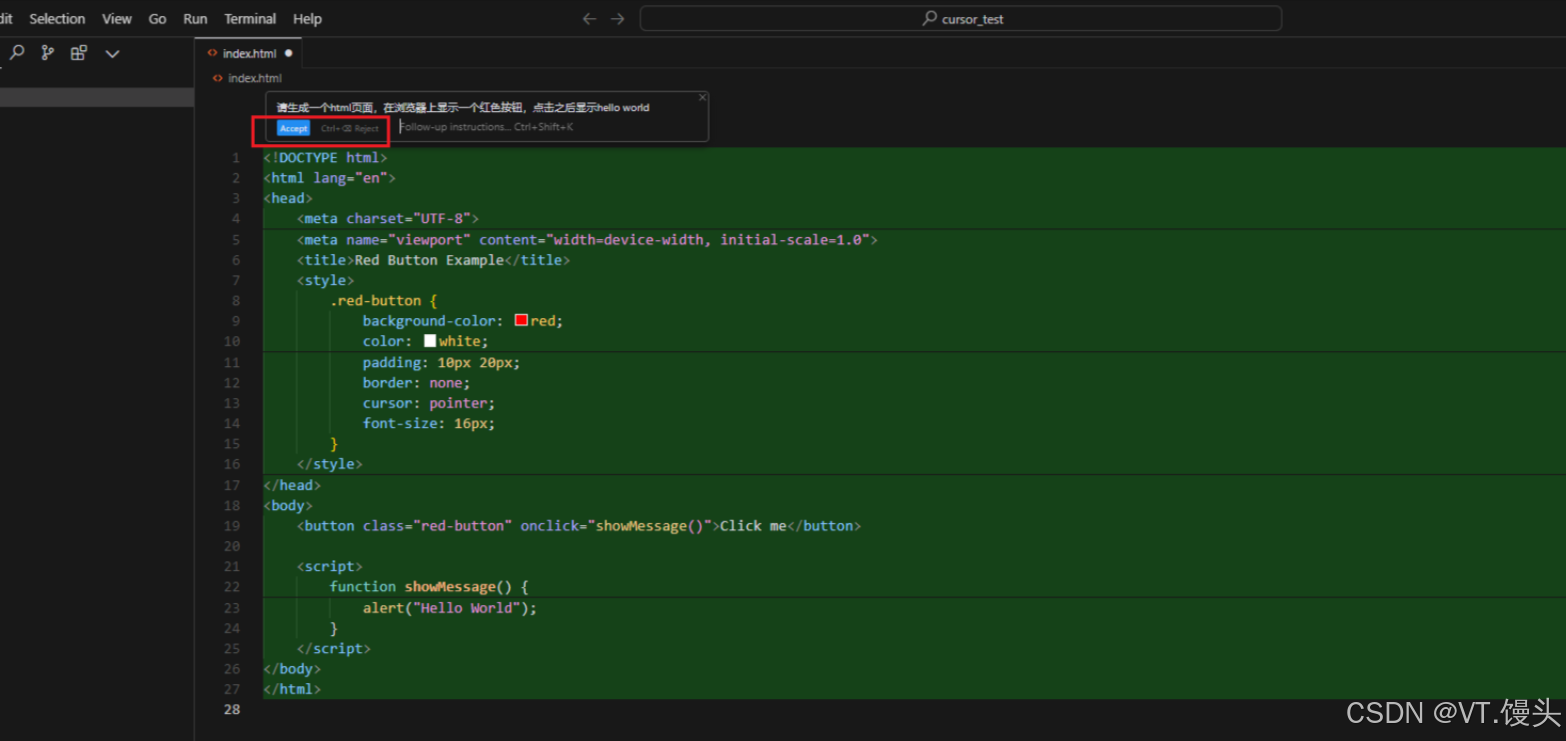Open the Run menu
The width and height of the screenshot is (1566, 741).
195,19
